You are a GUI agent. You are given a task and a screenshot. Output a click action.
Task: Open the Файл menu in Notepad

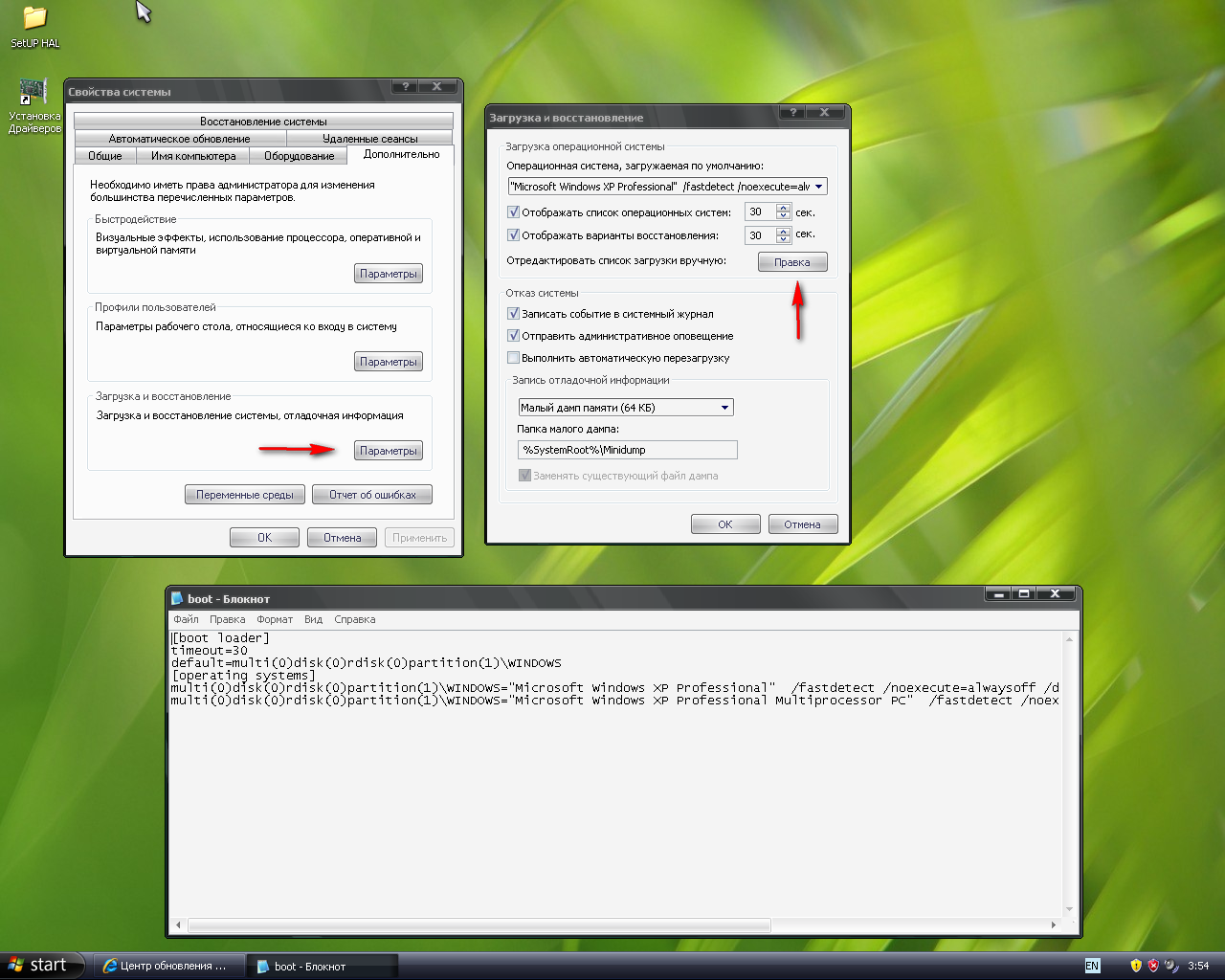tap(186, 619)
